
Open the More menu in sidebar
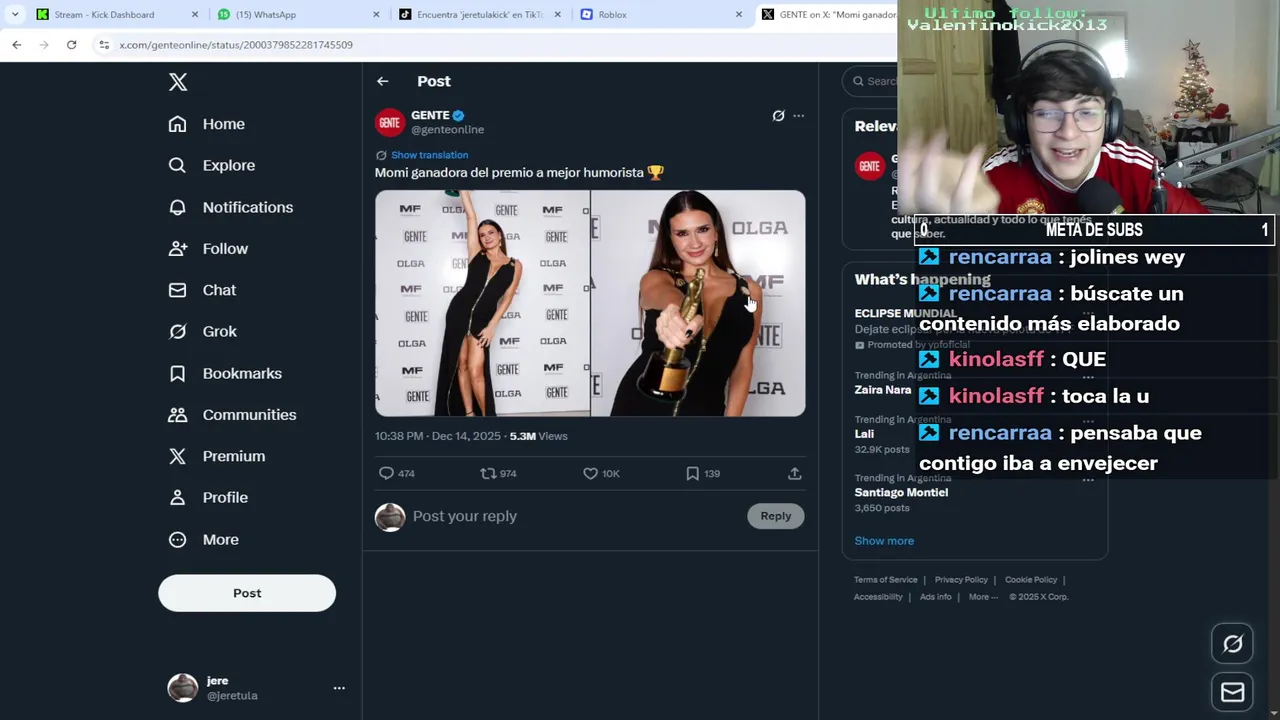click(204, 539)
